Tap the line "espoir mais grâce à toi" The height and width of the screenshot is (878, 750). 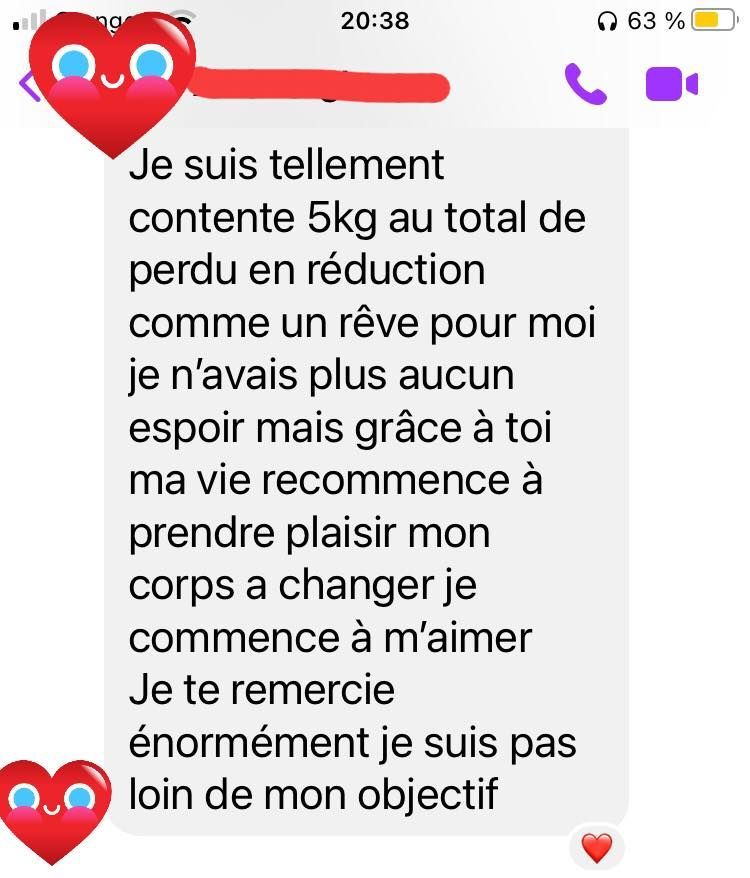tap(340, 429)
